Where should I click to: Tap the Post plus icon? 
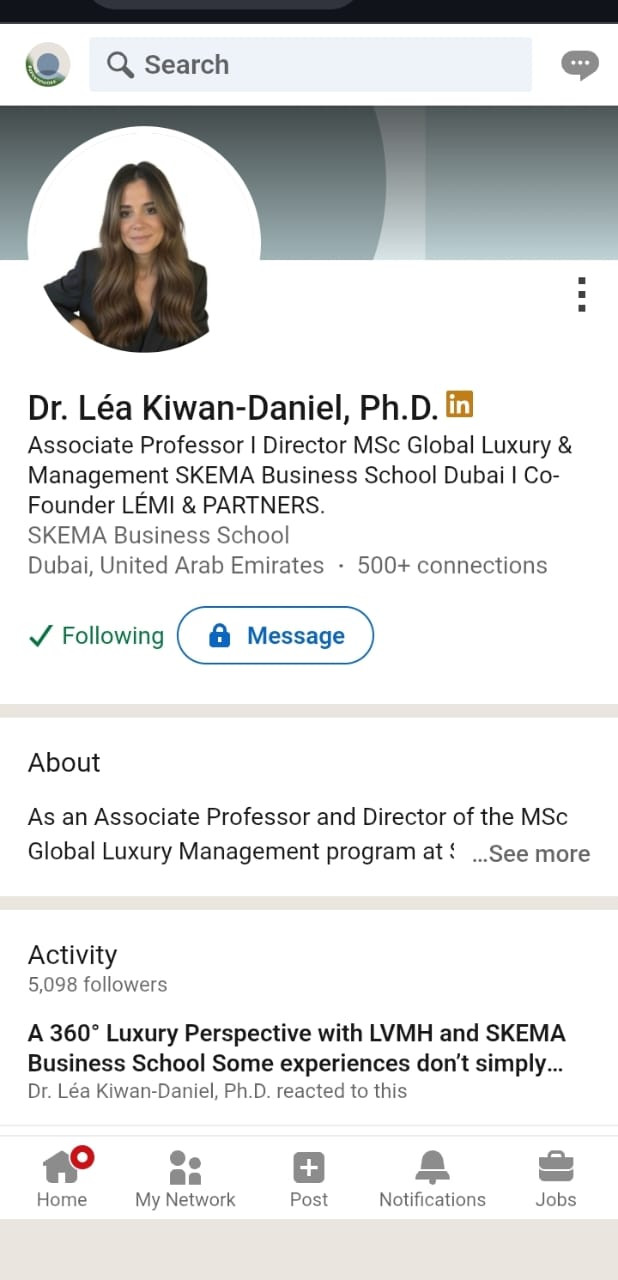pos(308,1167)
